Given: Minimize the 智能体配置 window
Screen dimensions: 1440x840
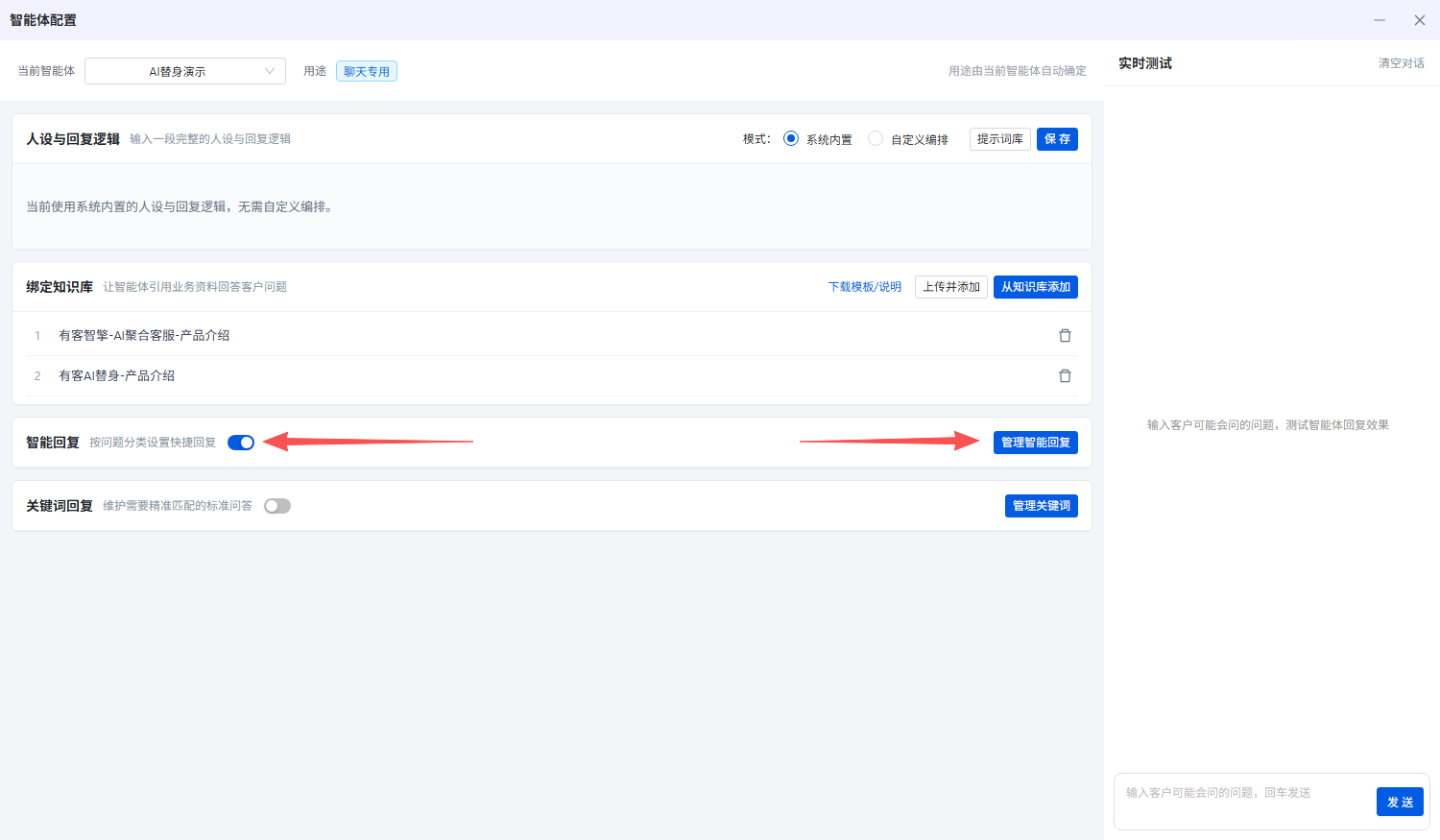Looking at the screenshot, I should [x=1380, y=20].
